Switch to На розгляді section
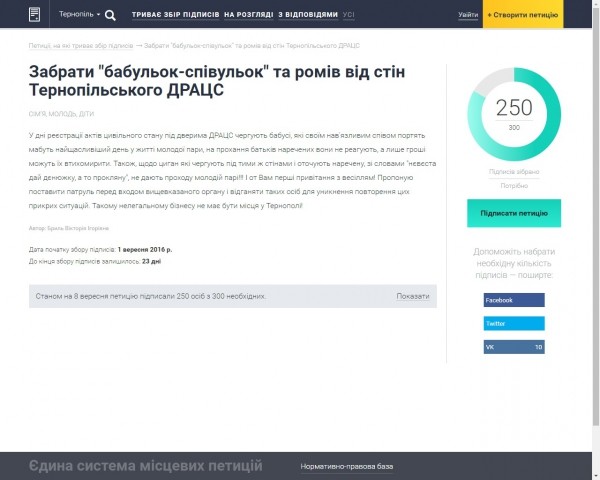Image resolution: width=600 pixels, height=480 pixels. click(249, 15)
